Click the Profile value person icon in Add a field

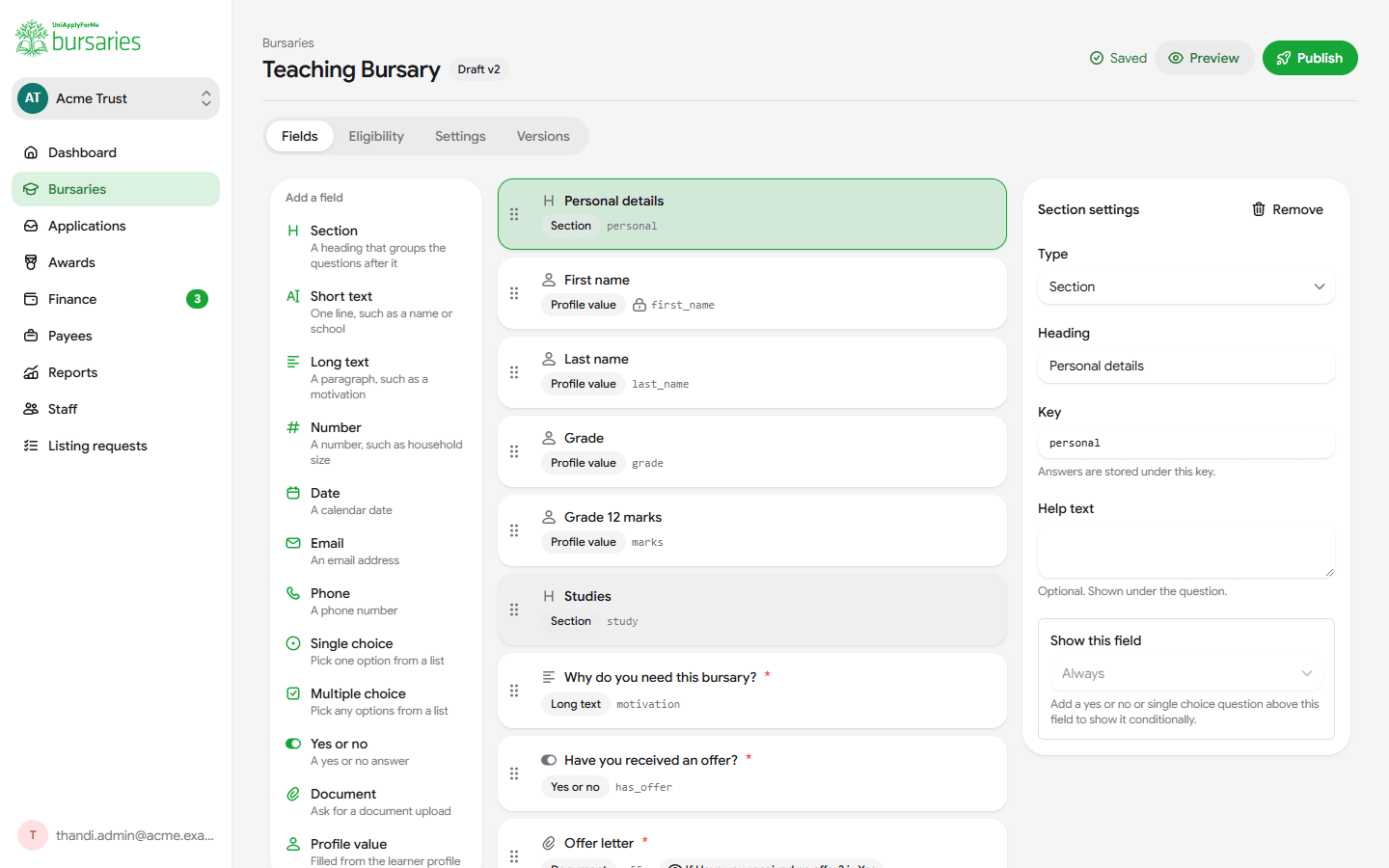293,844
